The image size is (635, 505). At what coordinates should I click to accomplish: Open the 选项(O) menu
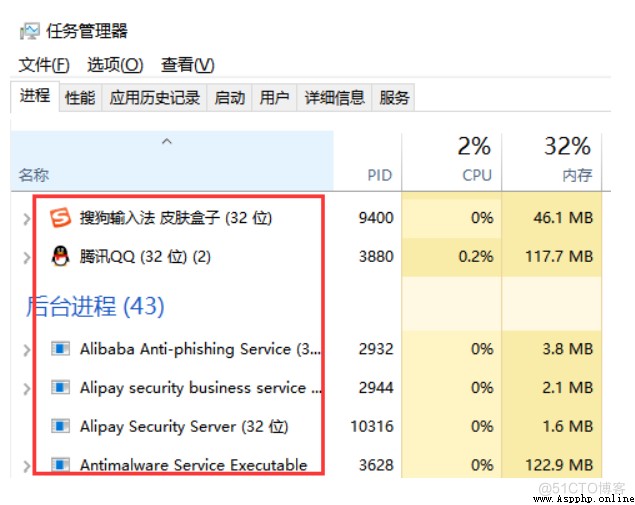(x=115, y=65)
